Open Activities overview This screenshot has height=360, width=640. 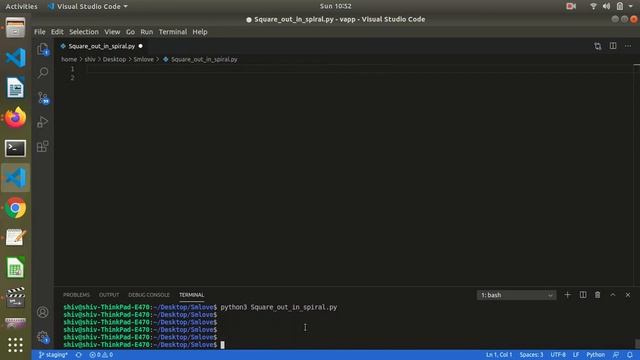pyautogui.click(x=21, y=6)
